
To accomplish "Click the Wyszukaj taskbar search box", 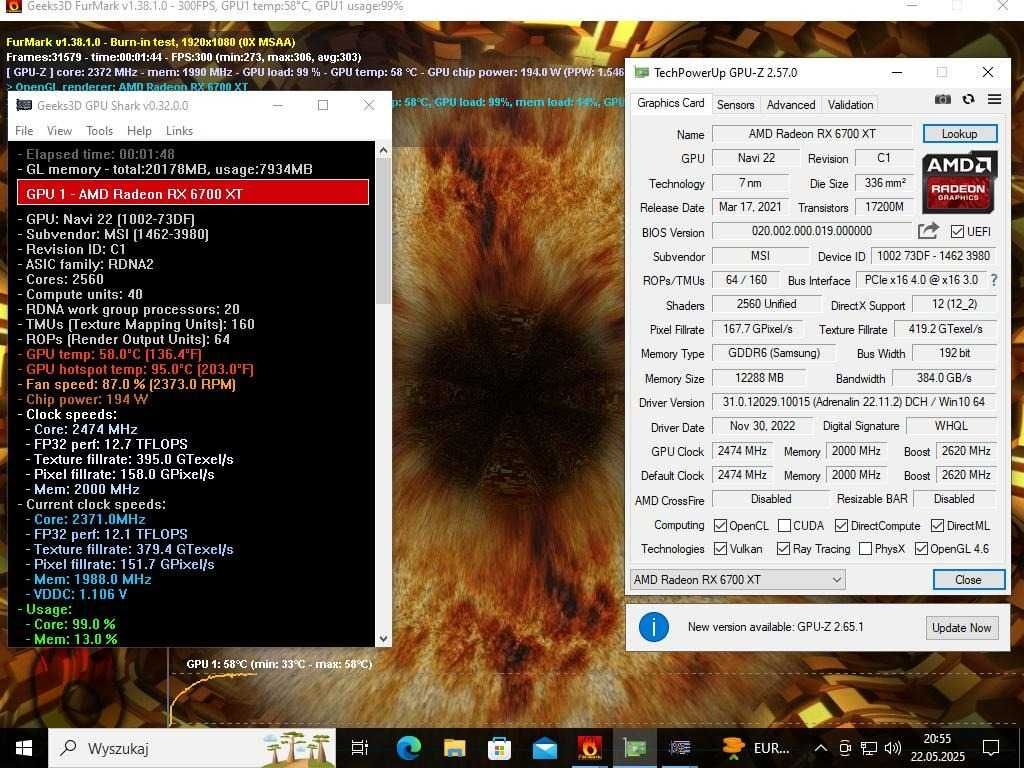I will (x=192, y=748).
